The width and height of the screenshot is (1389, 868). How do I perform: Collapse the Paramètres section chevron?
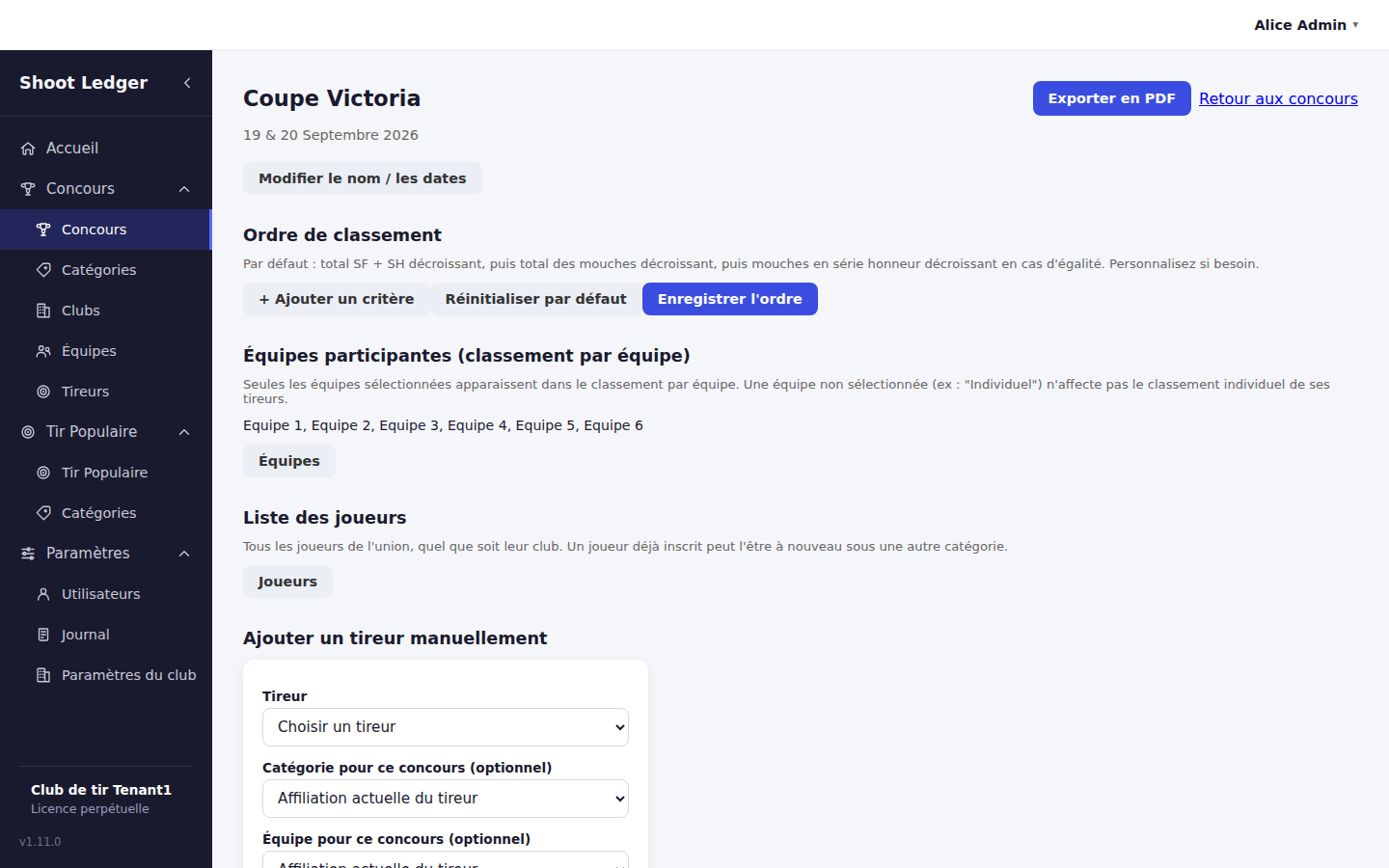184,554
